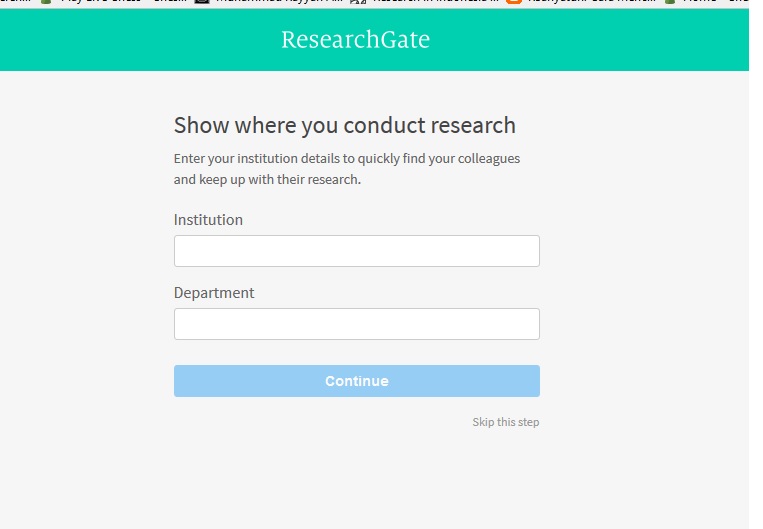The height and width of the screenshot is (529, 763).
Task: Click the dark icon of the Muhammad bookmark
Action: coord(202,3)
